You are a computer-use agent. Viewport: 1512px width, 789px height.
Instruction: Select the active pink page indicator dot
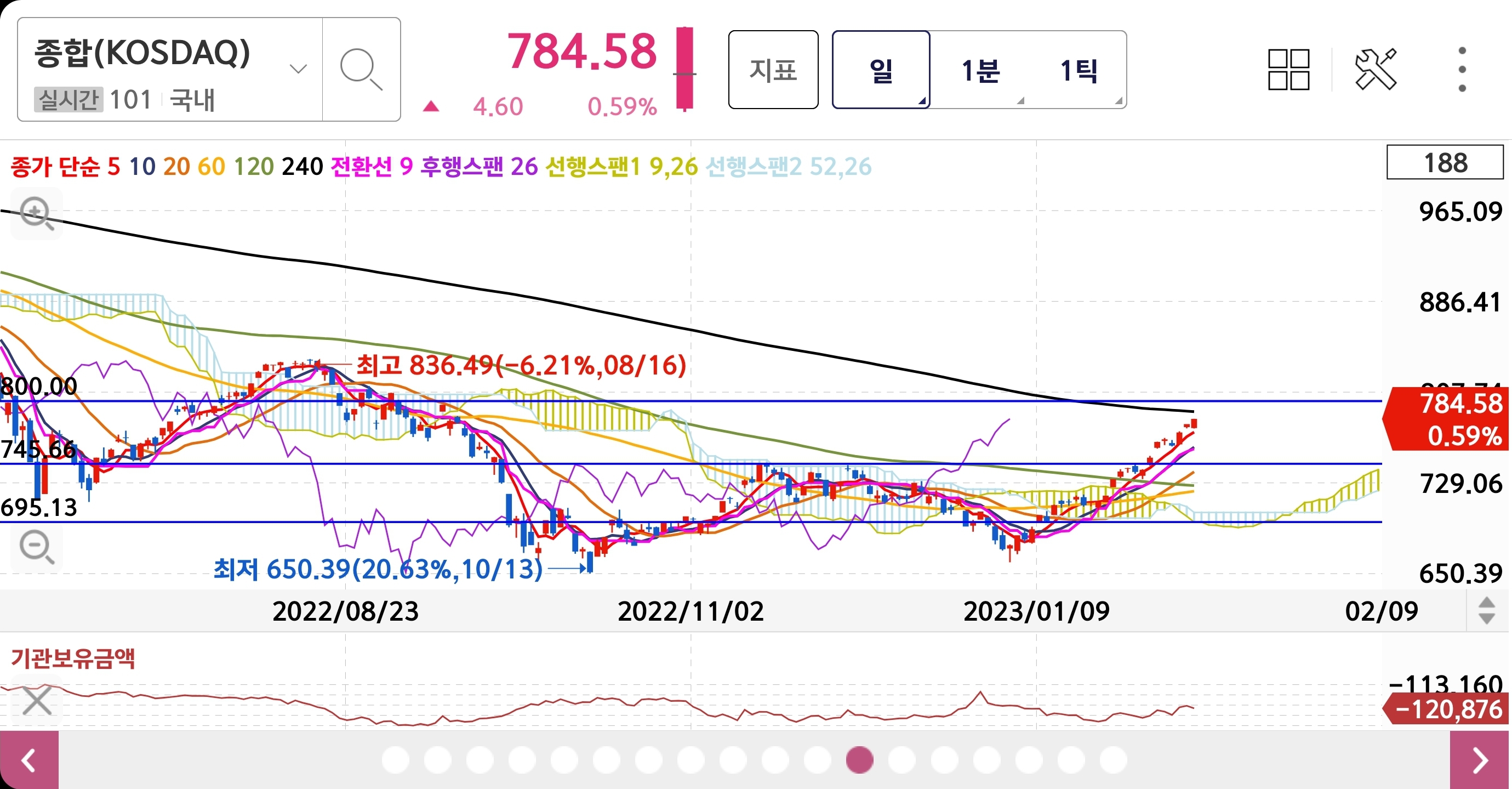[x=859, y=759]
